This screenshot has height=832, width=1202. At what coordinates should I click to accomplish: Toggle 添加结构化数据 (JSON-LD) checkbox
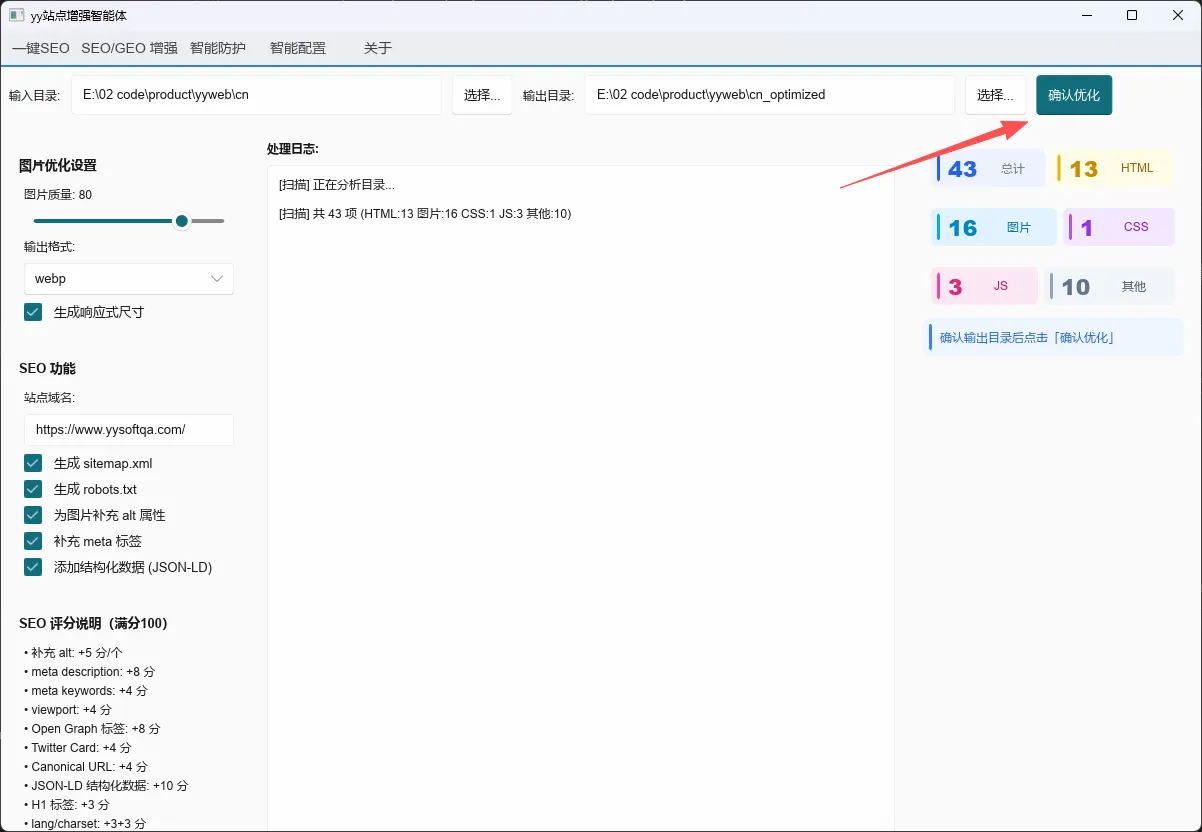coord(33,567)
